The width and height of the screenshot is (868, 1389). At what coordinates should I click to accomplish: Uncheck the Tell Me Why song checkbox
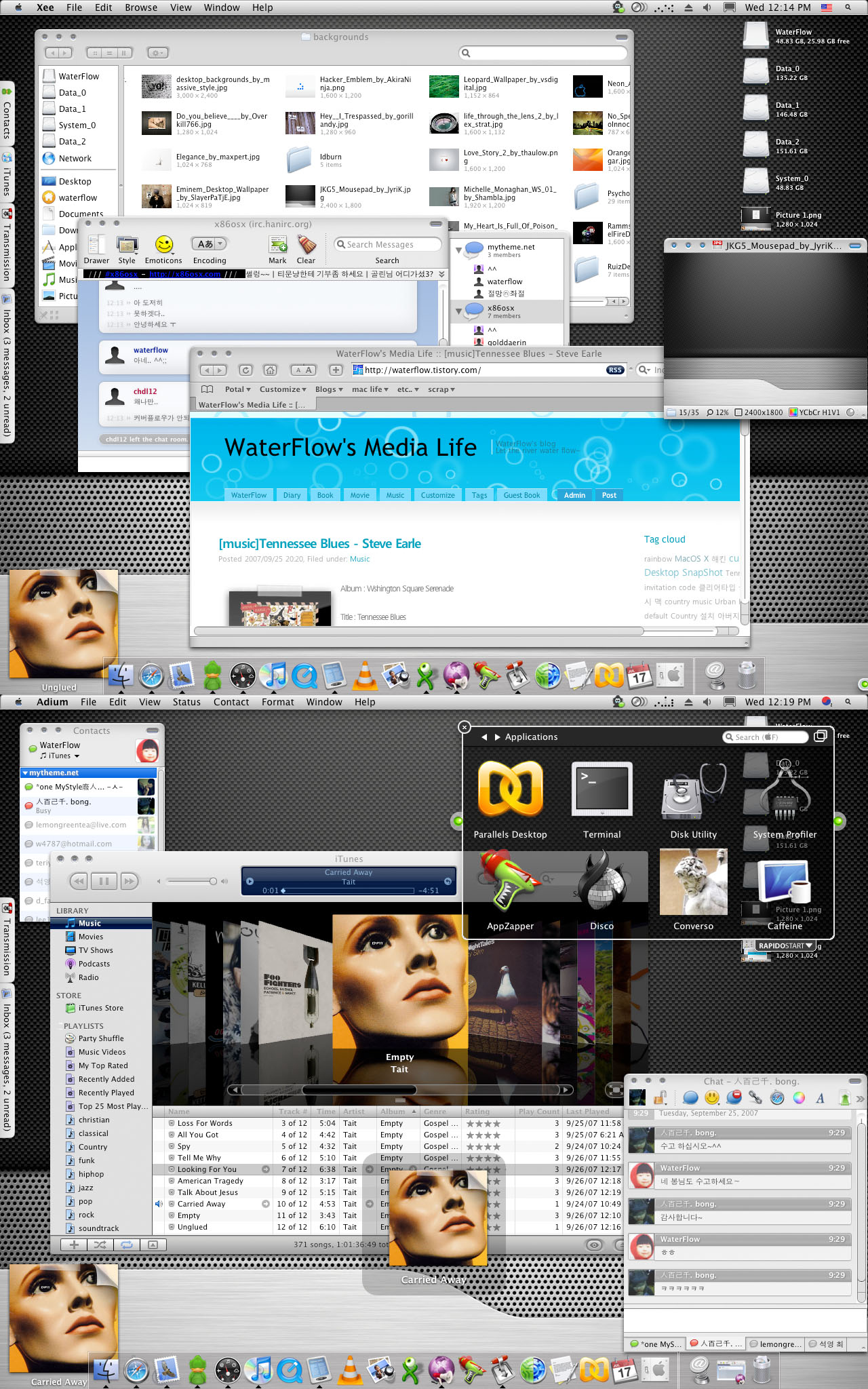172,1158
